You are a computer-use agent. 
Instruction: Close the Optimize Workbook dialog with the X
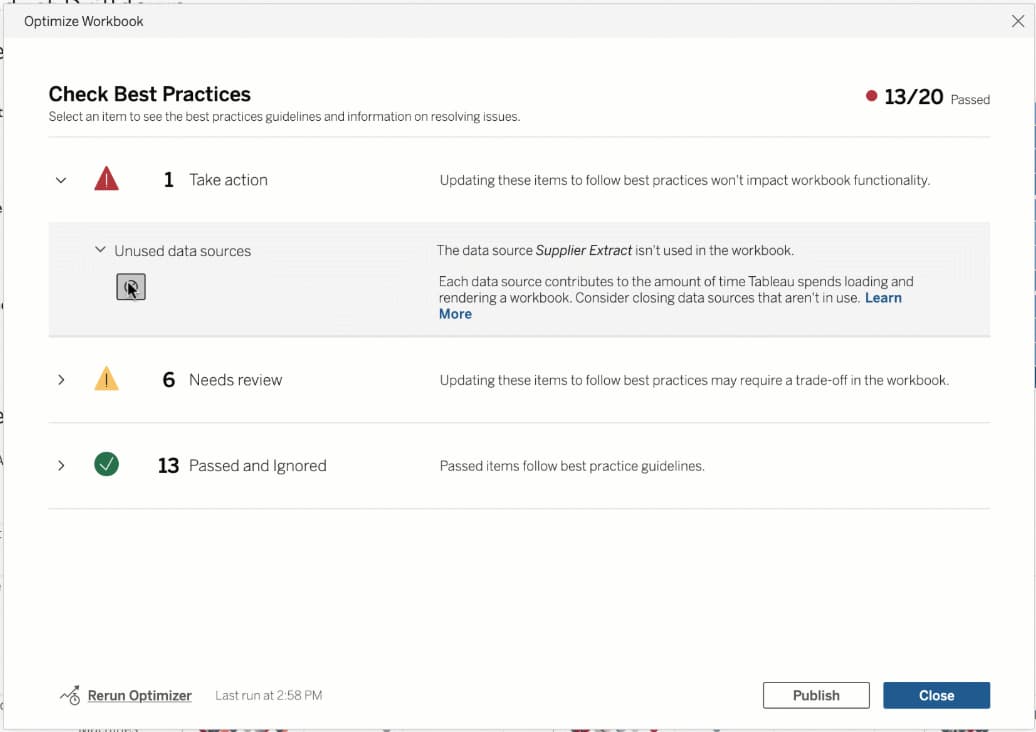coord(1018,20)
